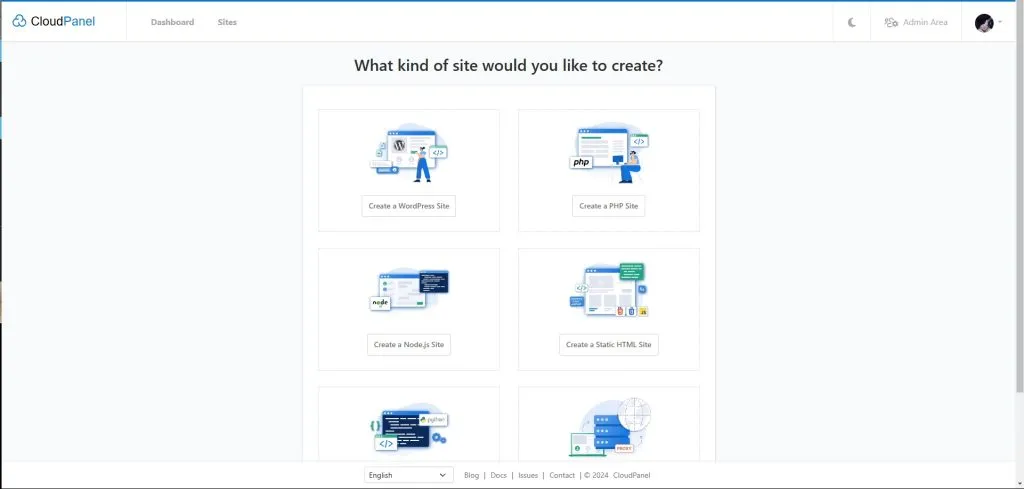Click the Admin Area gear-users icon
The height and width of the screenshot is (489, 1024).
[x=891, y=22]
